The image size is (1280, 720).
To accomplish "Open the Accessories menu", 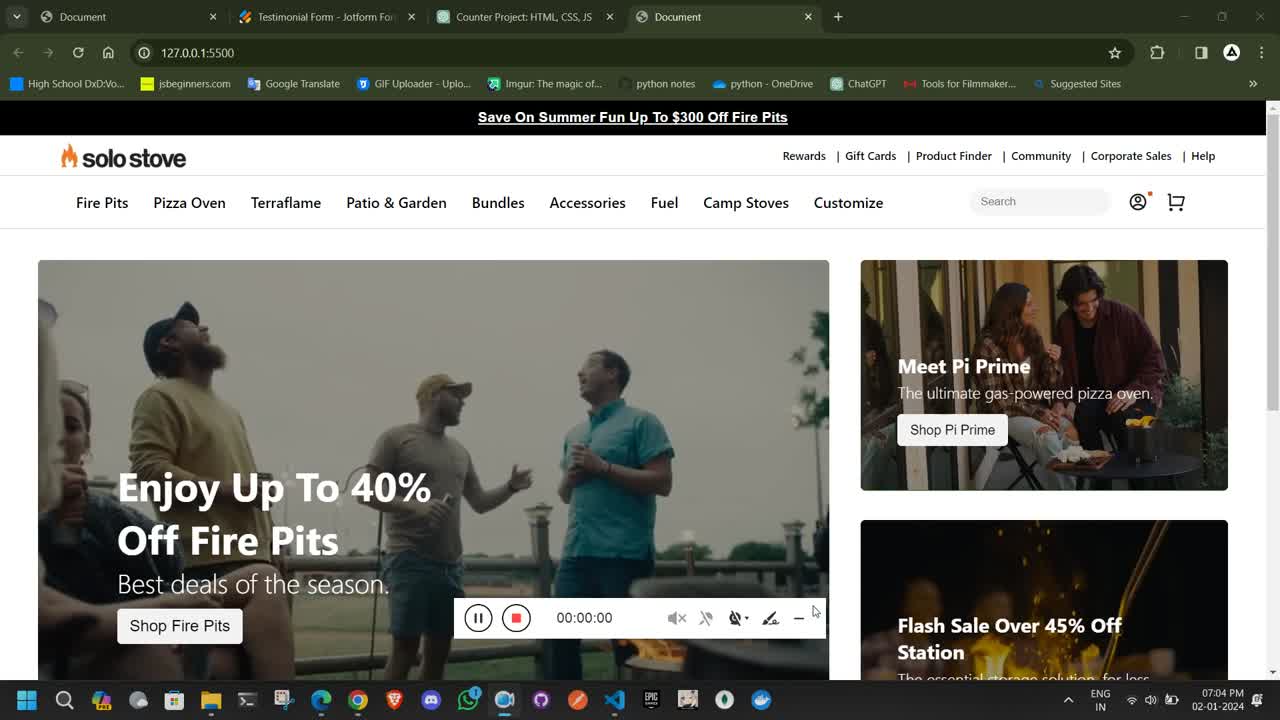I will 587,203.
